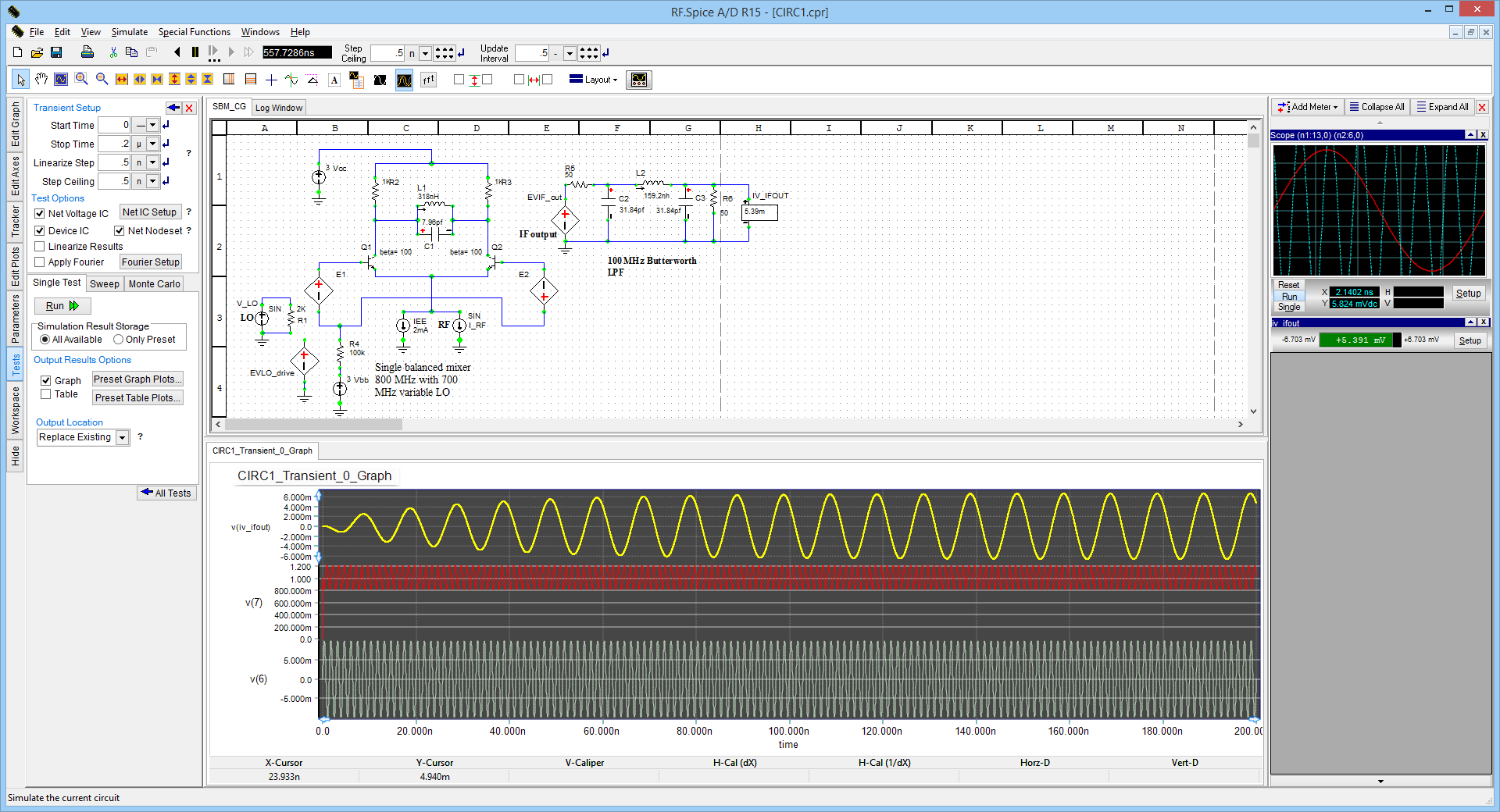The width and height of the screenshot is (1500, 812).
Task: Click the Cut scissors icon
Action: (113, 53)
